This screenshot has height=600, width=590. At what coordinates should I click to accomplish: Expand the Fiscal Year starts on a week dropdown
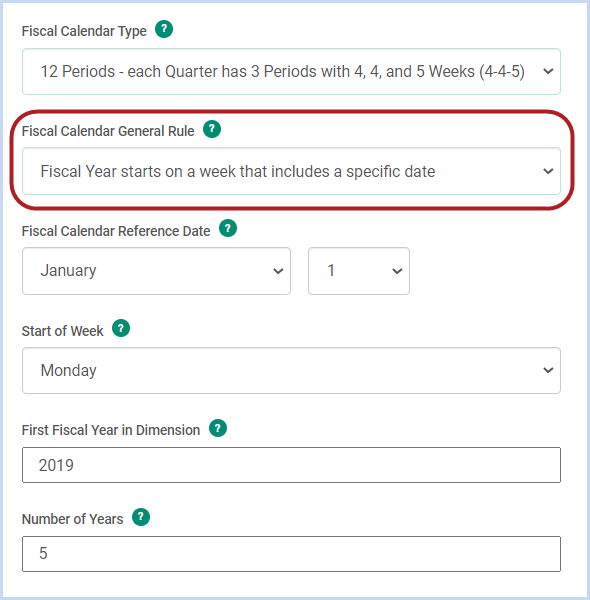(x=291, y=171)
